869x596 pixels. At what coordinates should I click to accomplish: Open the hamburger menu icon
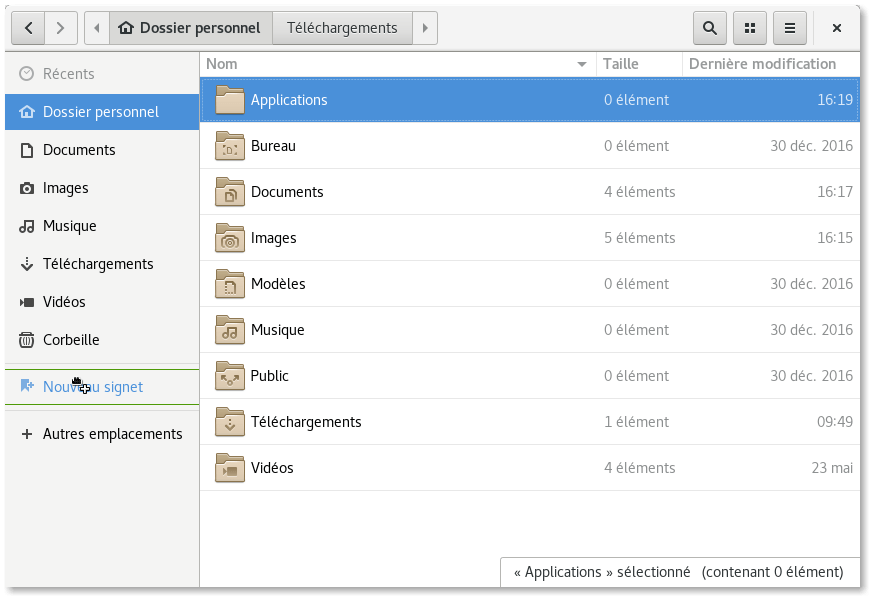pos(790,28)
